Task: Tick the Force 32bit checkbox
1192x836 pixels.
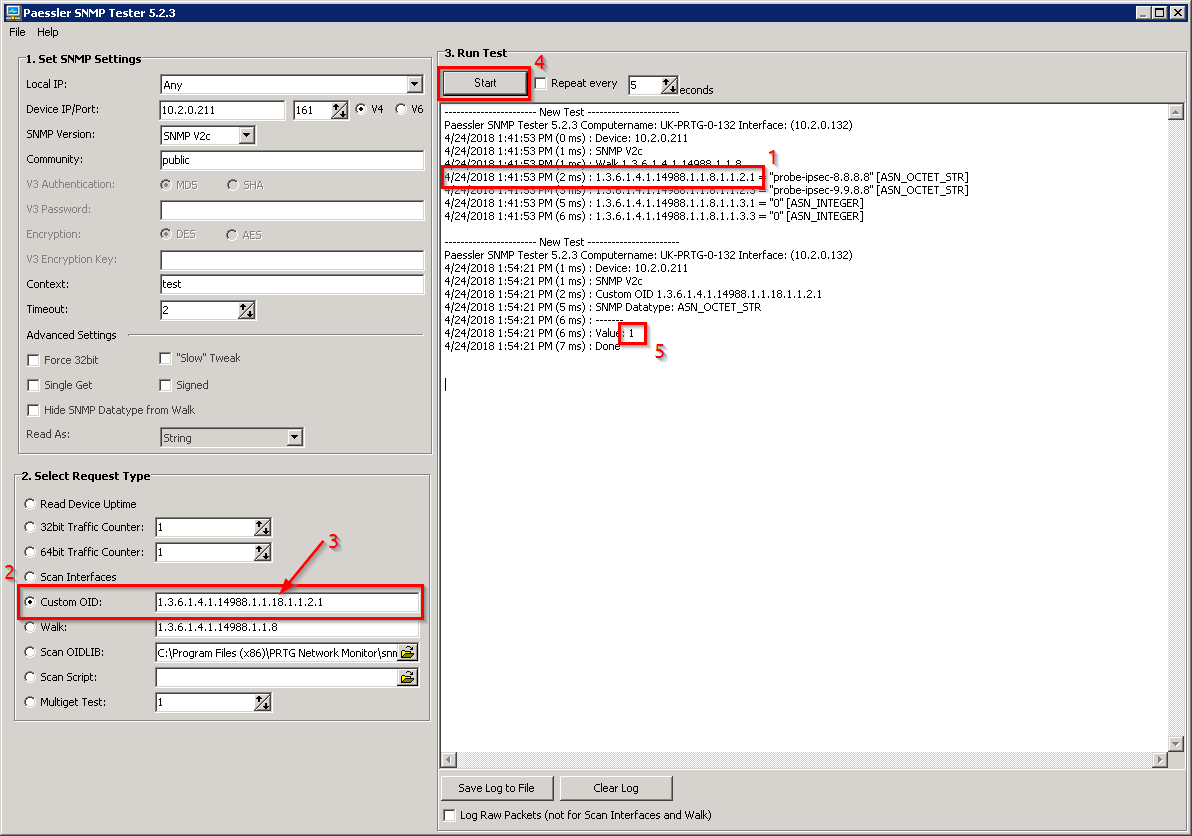Action: [x=33, y=360]
